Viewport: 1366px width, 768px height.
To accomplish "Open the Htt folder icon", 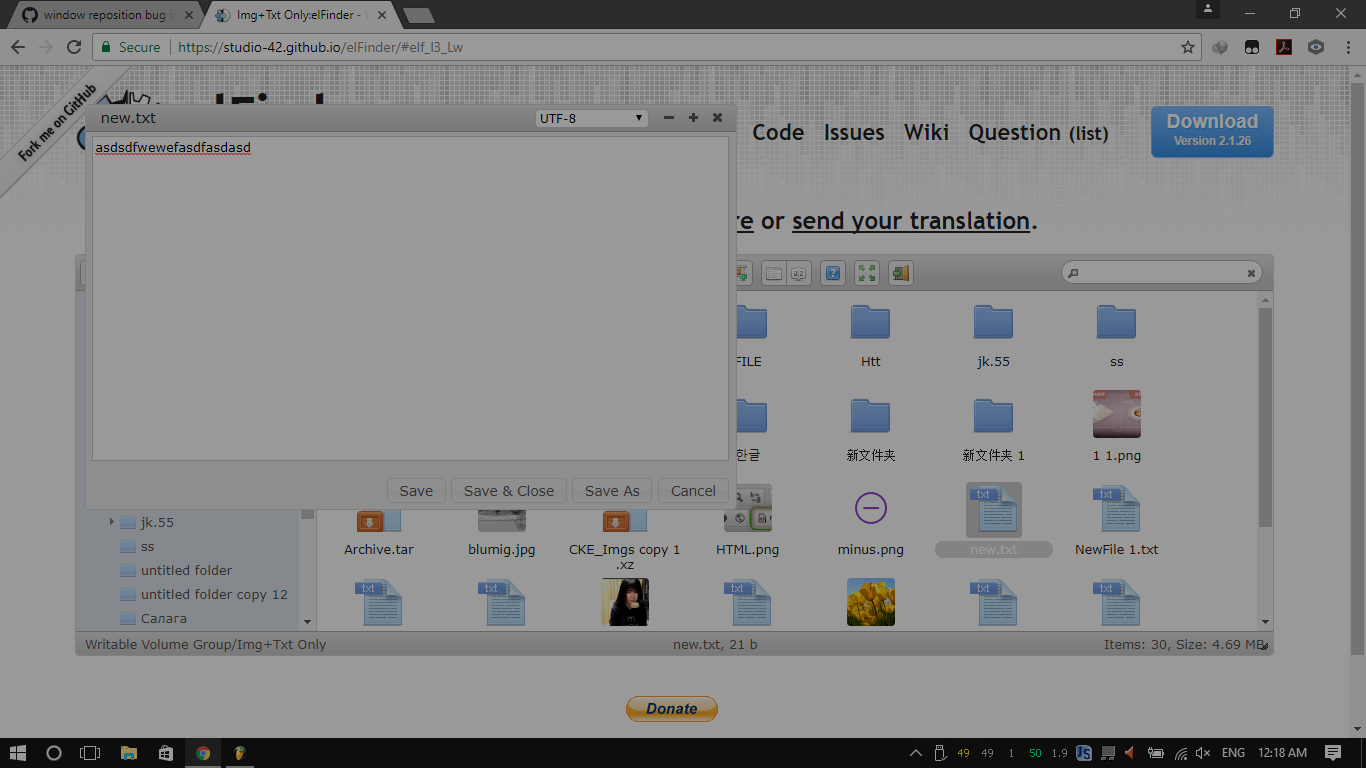I will click(x=870, y=322).
